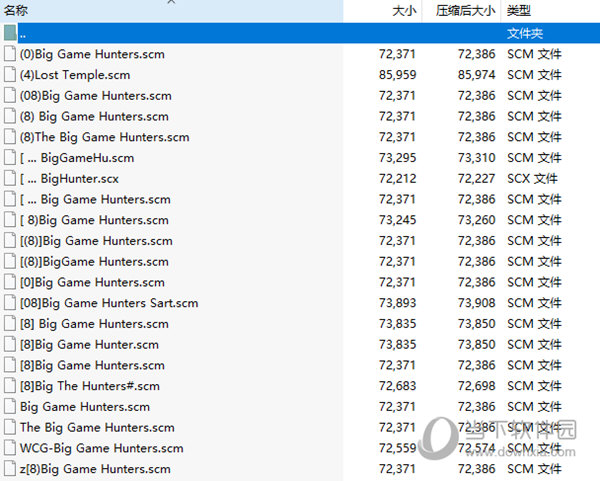Select the file The Big Game Hunters.scm
Screen dimensions: 600x481
click(x=97, y=428)
